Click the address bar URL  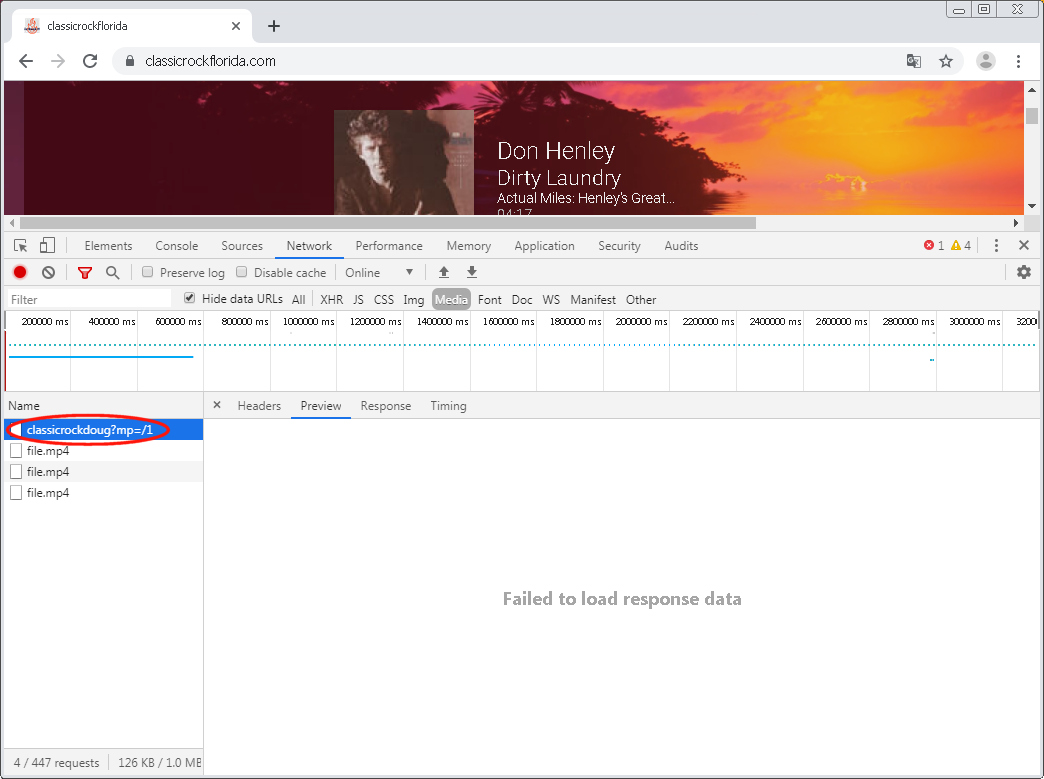(210, 61)
